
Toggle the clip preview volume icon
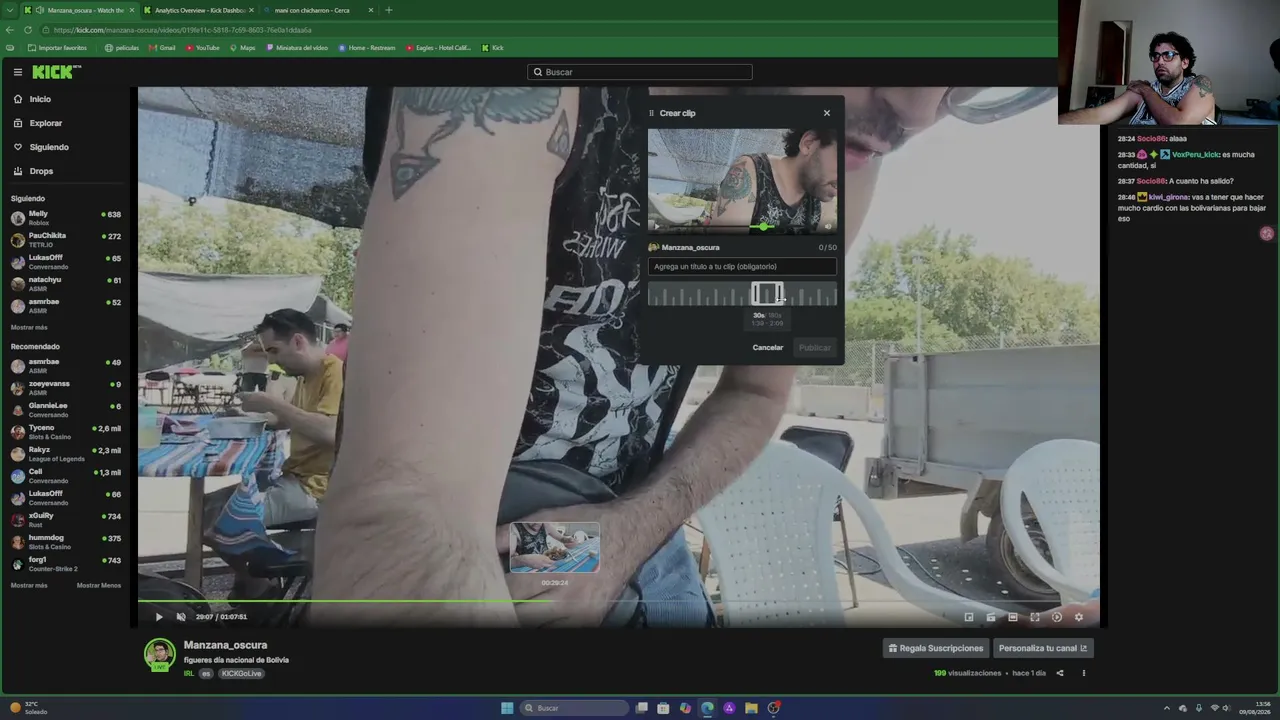point(827,226)
